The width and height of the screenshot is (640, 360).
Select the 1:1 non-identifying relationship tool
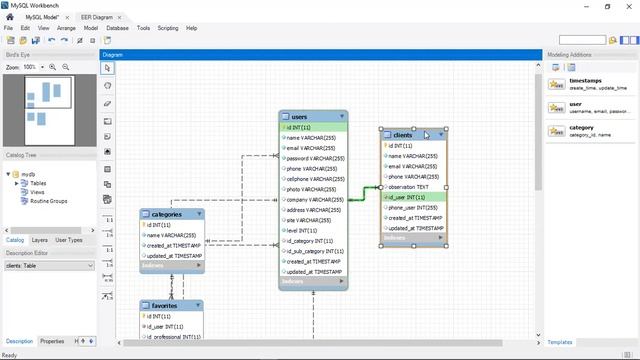(x=107, y=219)
